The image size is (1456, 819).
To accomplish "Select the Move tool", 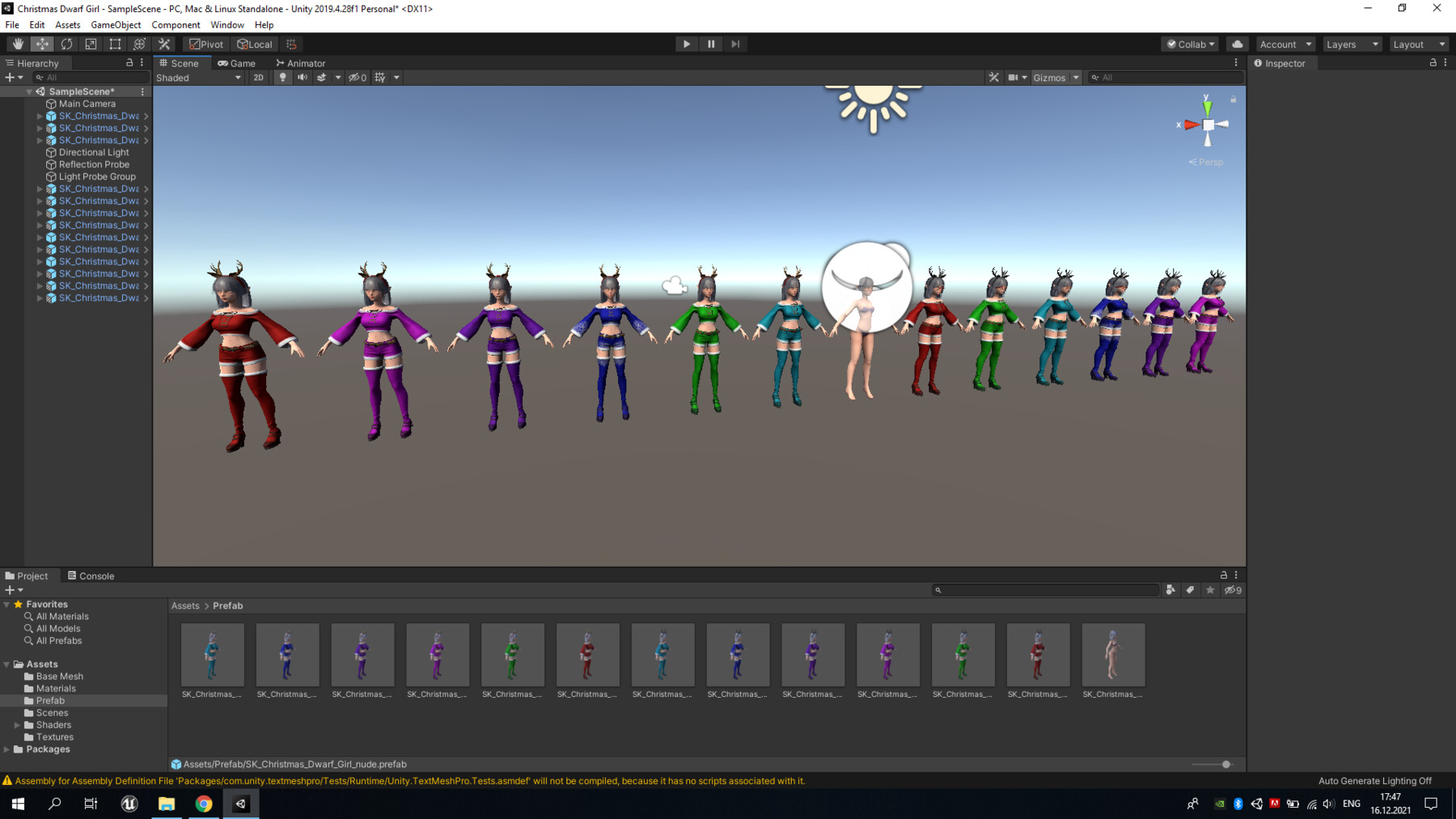I will [42, 44].
